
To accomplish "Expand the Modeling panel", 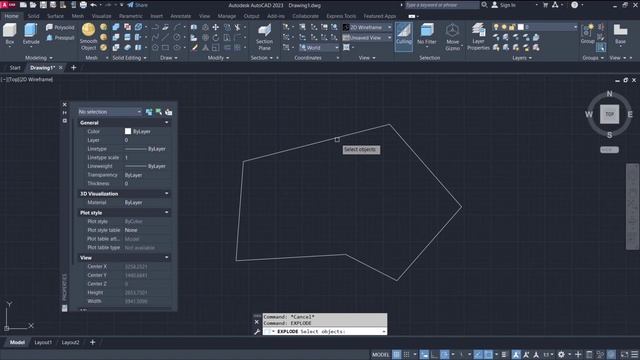I will [x=39, y=58].
